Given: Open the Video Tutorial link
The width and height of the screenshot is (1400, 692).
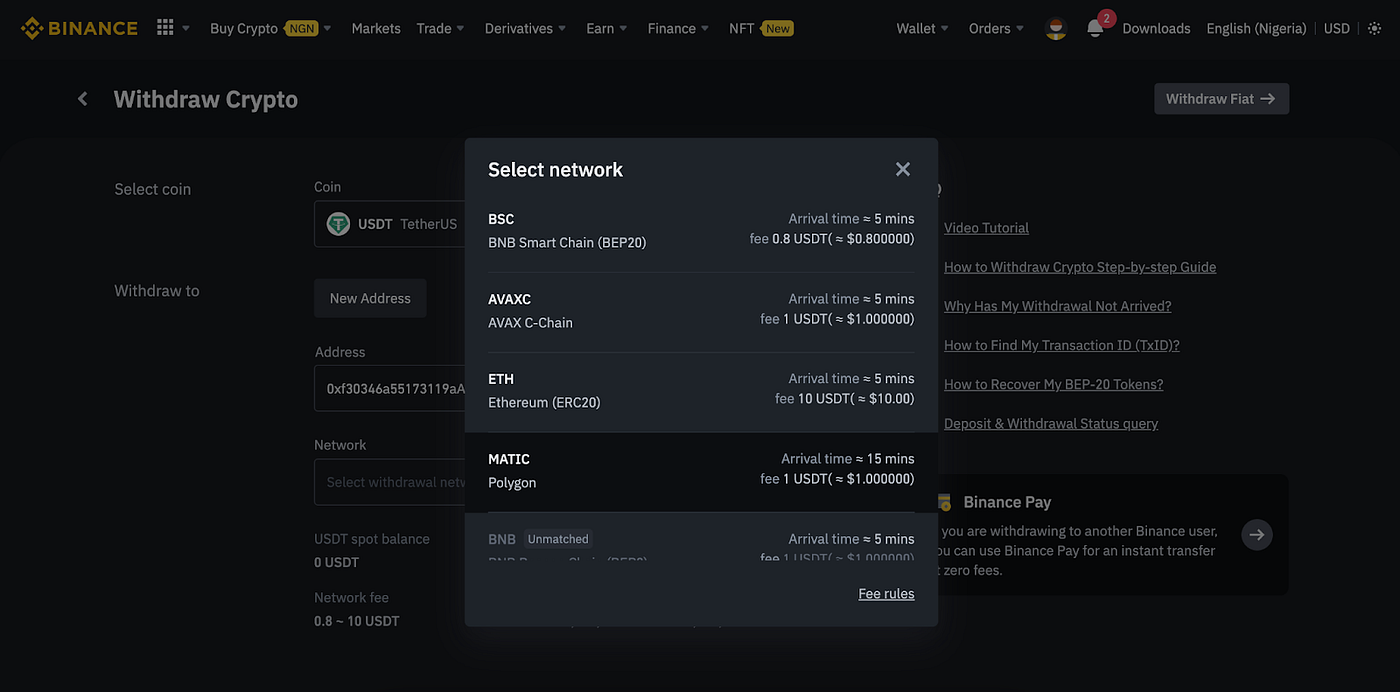Looking at the screenshot, I should click(x=986, y=228).
